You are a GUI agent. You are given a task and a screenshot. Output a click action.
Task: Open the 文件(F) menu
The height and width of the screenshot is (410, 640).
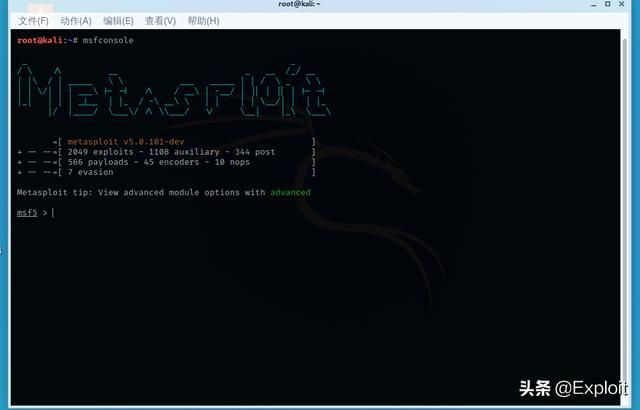(x=33, y=21)
